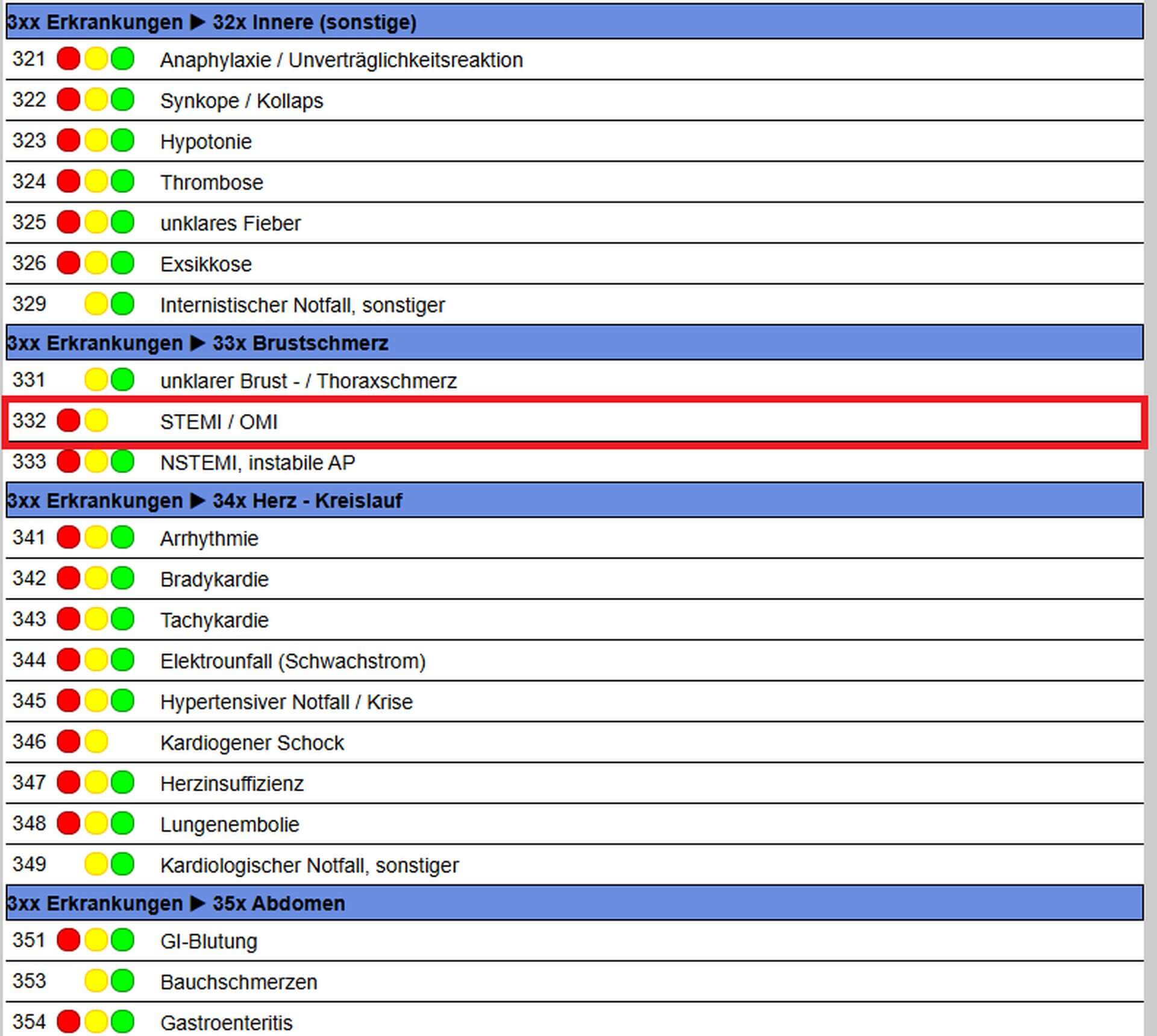Click green circle for 348 Lungenembolie
Screen dimensions: 1157x1036
tap(123, 823)
